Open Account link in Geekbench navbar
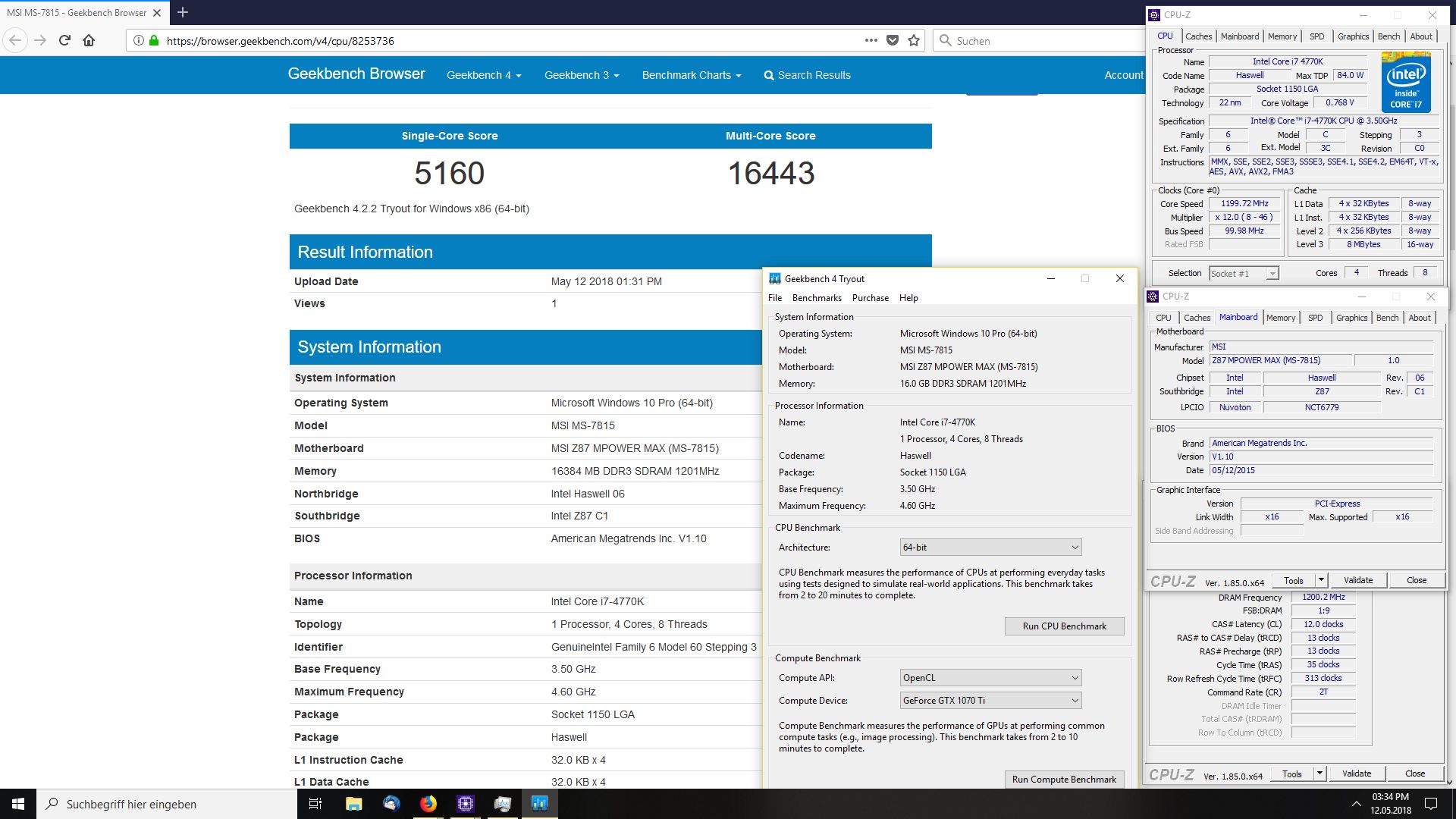Viewport: 1456px width, 819px height. tap(1124, 75)
